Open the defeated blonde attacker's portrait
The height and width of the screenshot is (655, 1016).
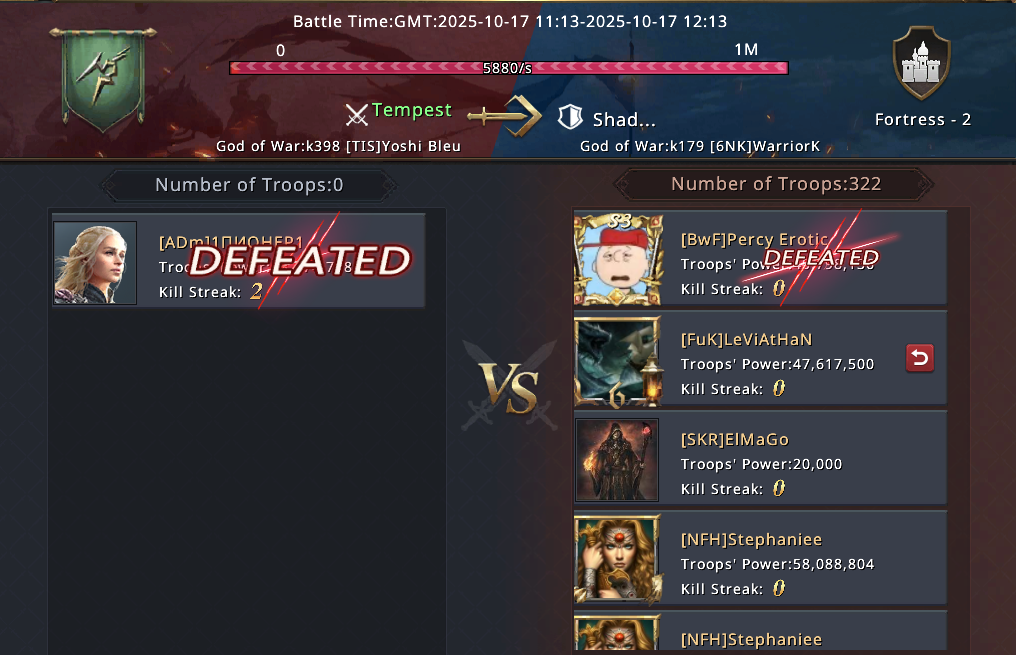coord(95,263)
